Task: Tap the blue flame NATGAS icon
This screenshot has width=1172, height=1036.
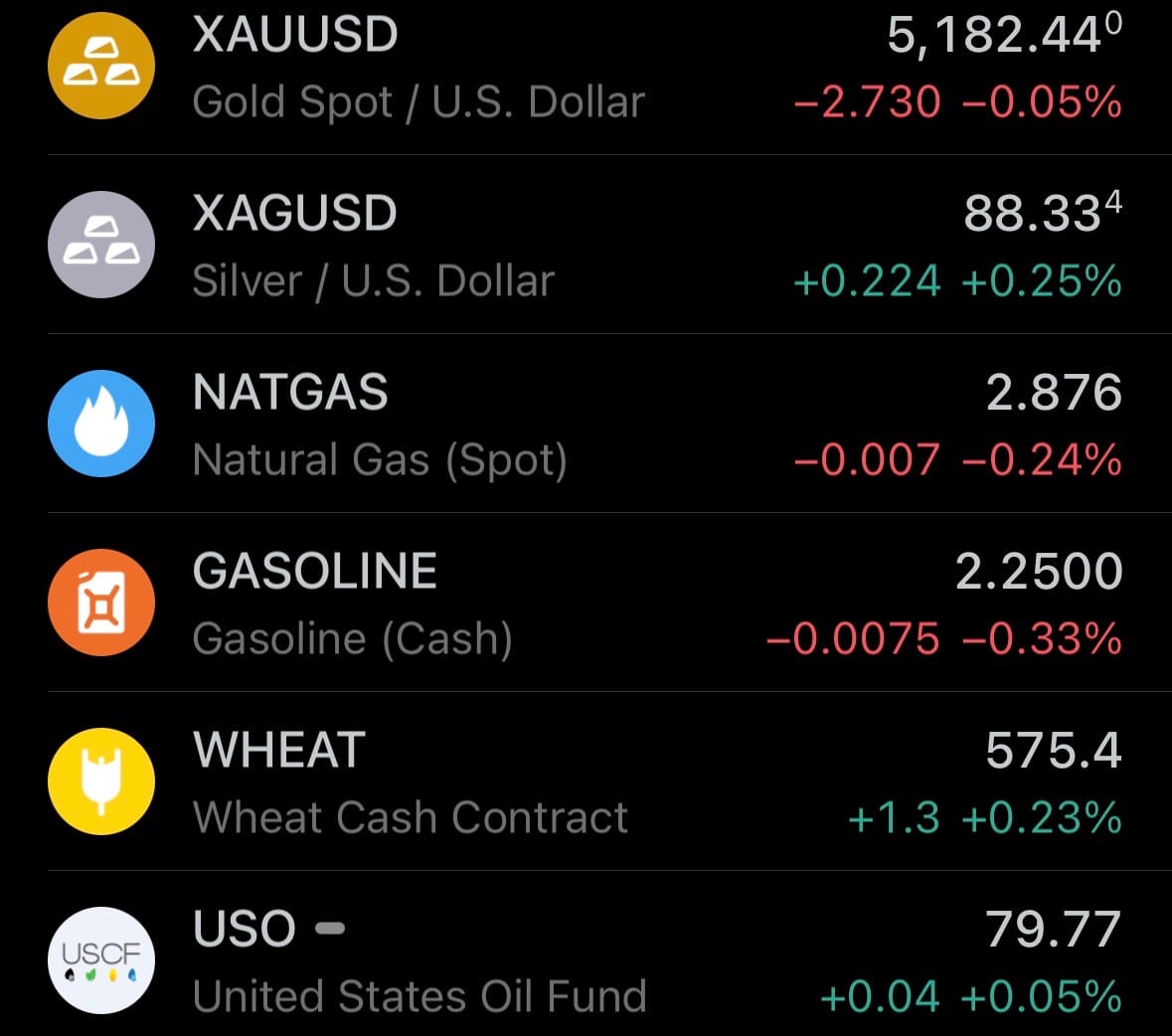Action: (101, 424)
